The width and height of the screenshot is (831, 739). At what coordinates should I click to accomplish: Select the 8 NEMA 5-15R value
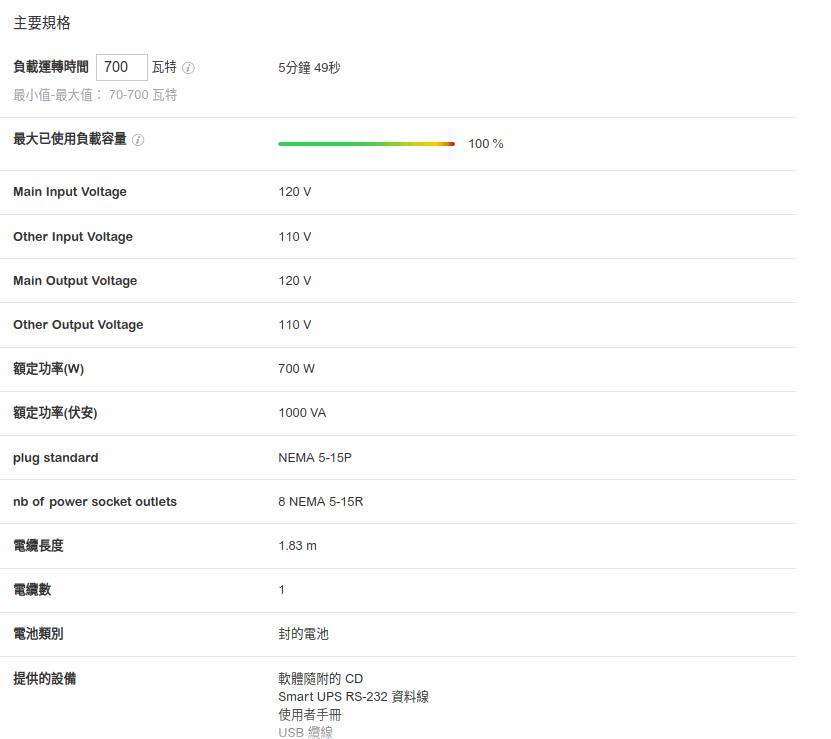tap(321, 502)
